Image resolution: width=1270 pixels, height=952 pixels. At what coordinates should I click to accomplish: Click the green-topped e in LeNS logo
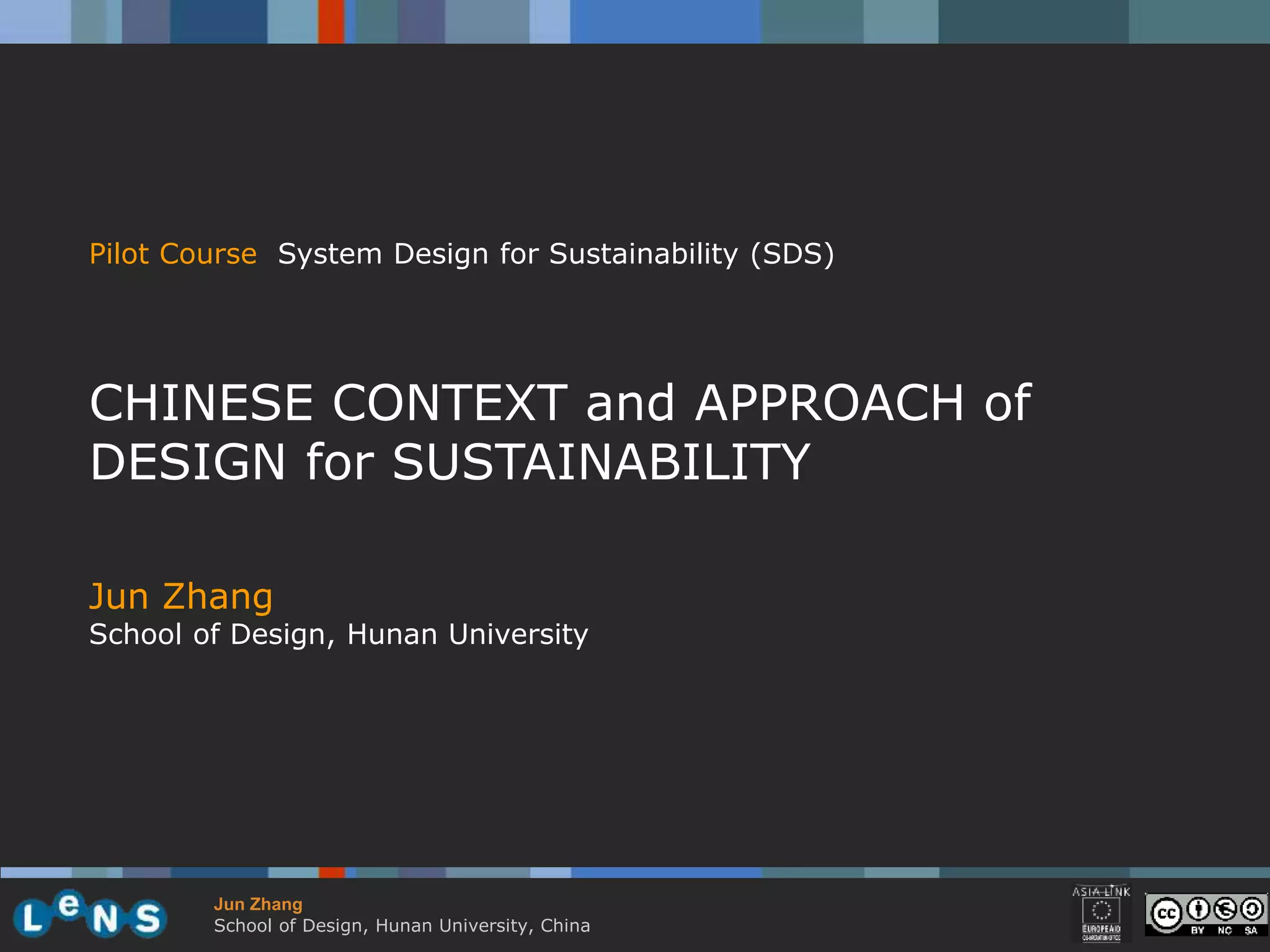click(x=69, y=906)
